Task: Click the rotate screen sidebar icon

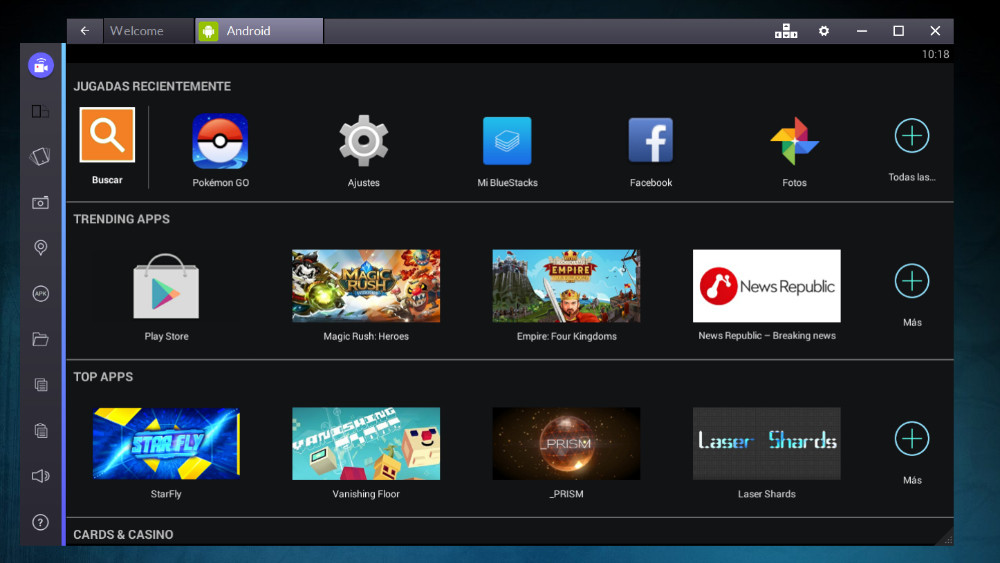Action: (x=40, y=112)
